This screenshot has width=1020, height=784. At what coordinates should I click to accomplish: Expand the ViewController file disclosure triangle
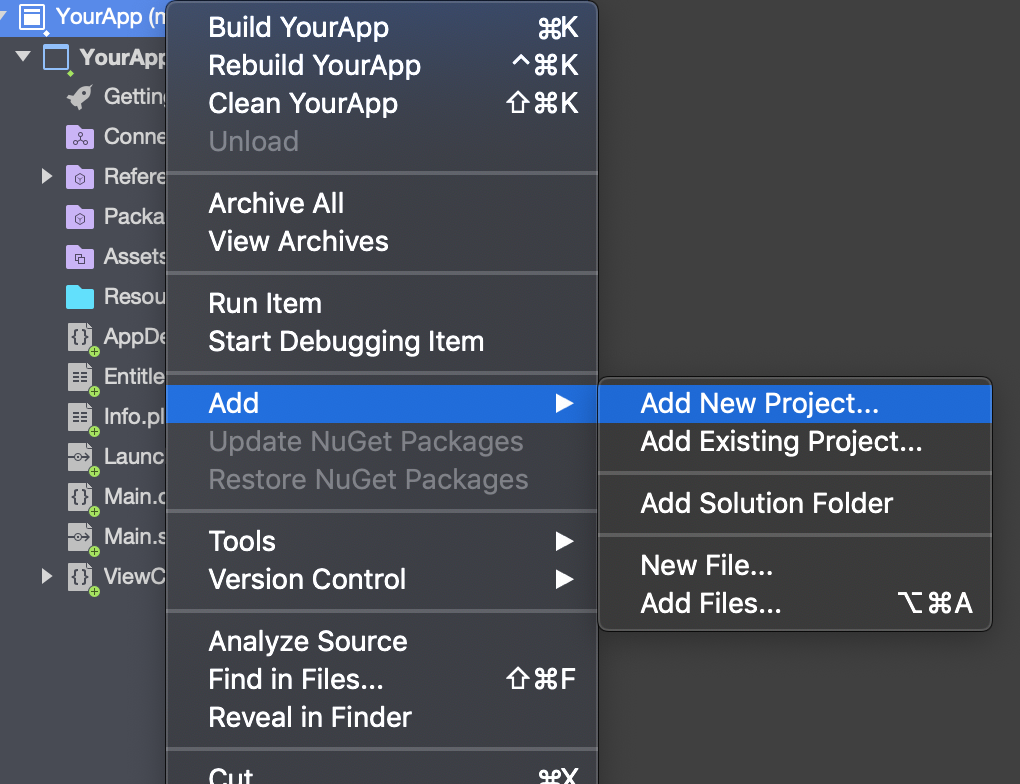[x=46, y=576]
